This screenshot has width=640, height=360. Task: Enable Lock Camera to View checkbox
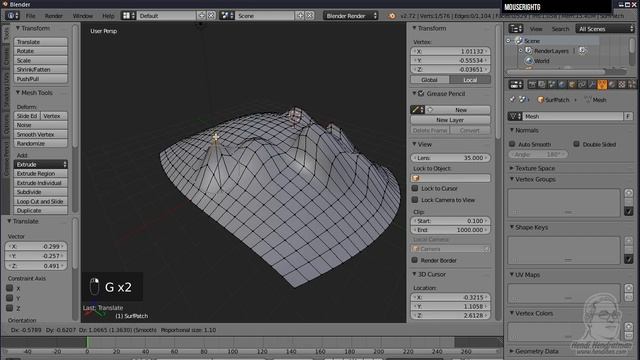(415, 200)
